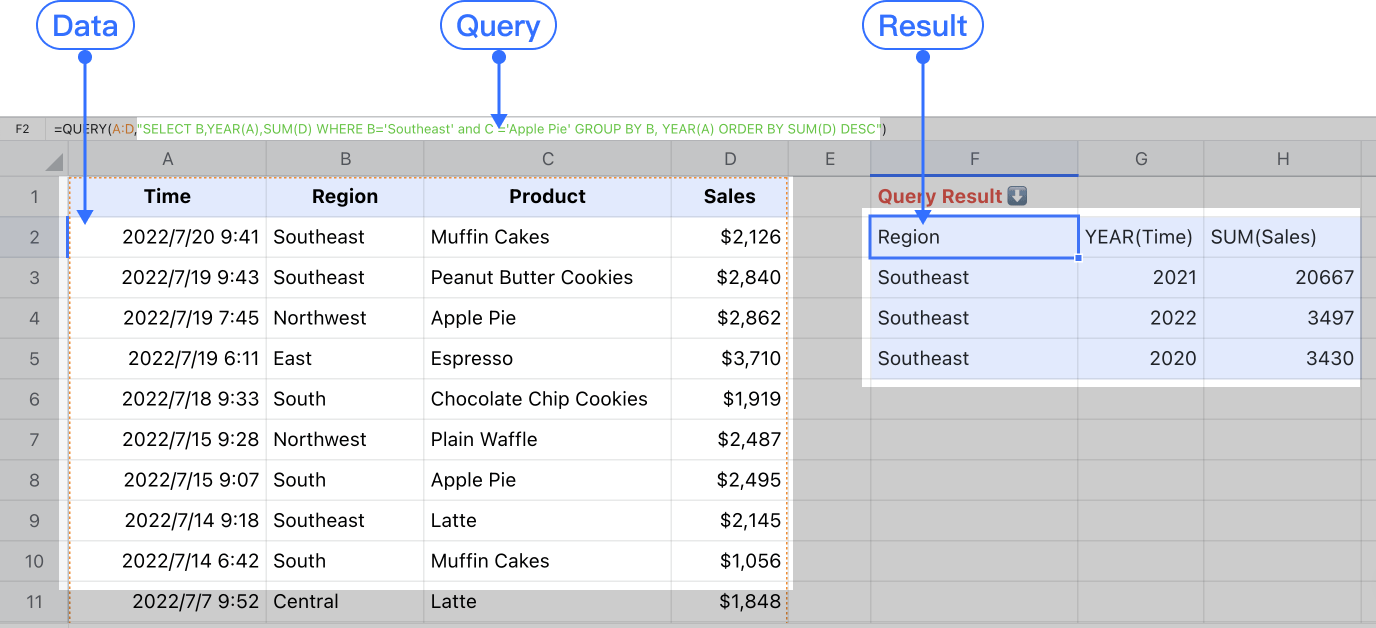The width and height of the screenshot is (1376, 628).
Task: Click the QUERY formula in the formula bar
Action: [x=470, y=129]
